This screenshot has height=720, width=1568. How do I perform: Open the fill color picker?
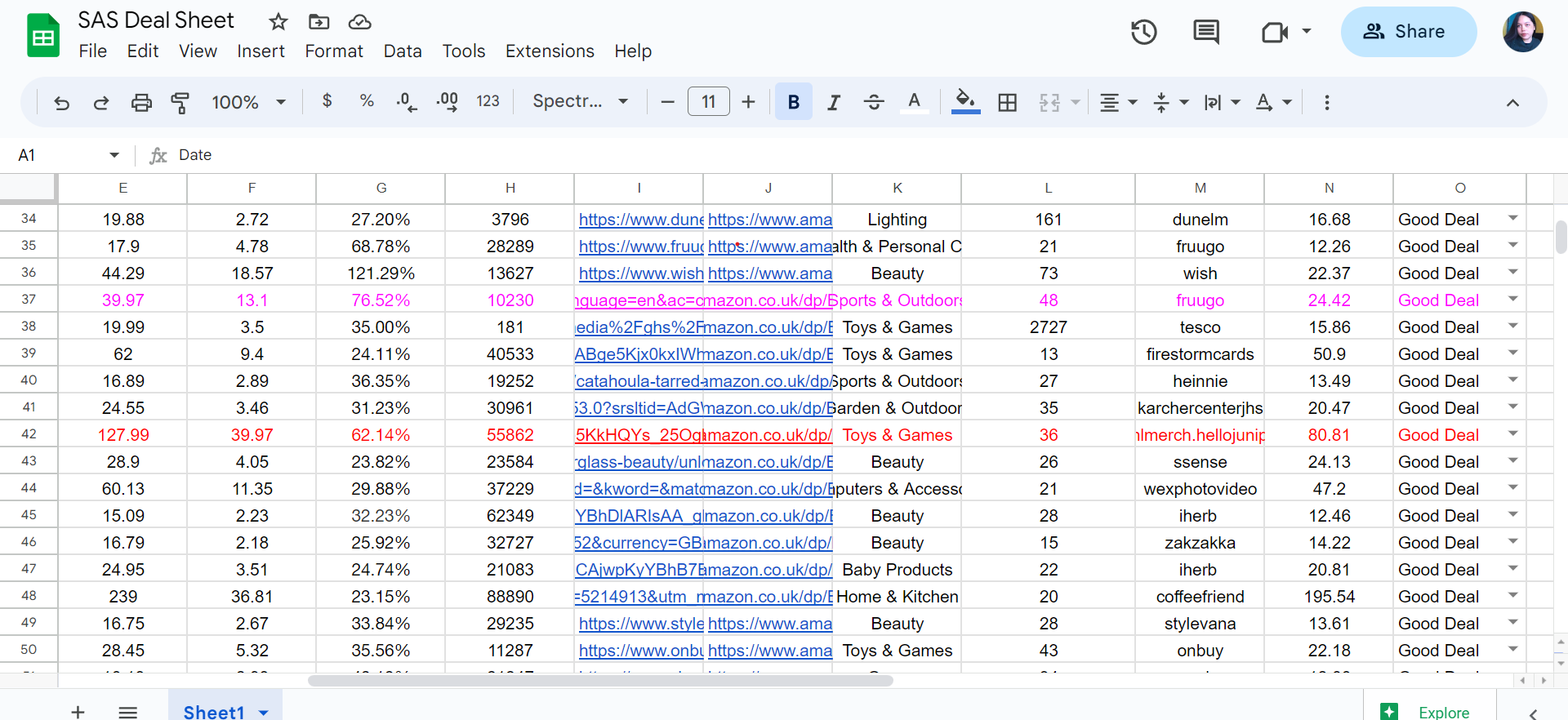965,102
